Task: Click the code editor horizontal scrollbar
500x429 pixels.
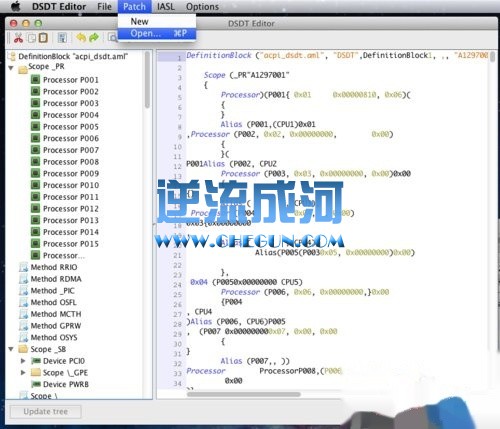Action: [244, 394]
